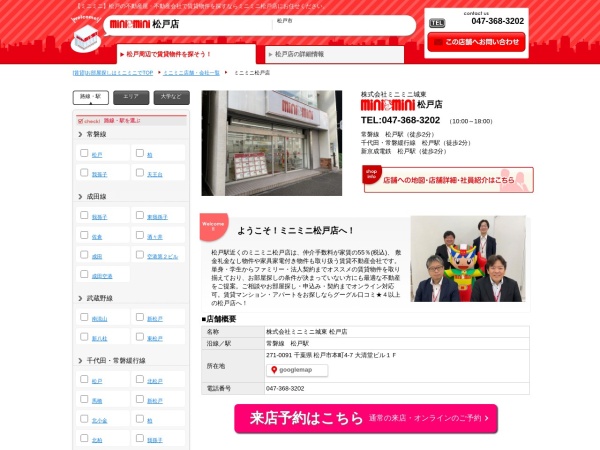Viewport: 600px width, 450px height.
Task: Click the round shop info badge
Action: point(372,174)
